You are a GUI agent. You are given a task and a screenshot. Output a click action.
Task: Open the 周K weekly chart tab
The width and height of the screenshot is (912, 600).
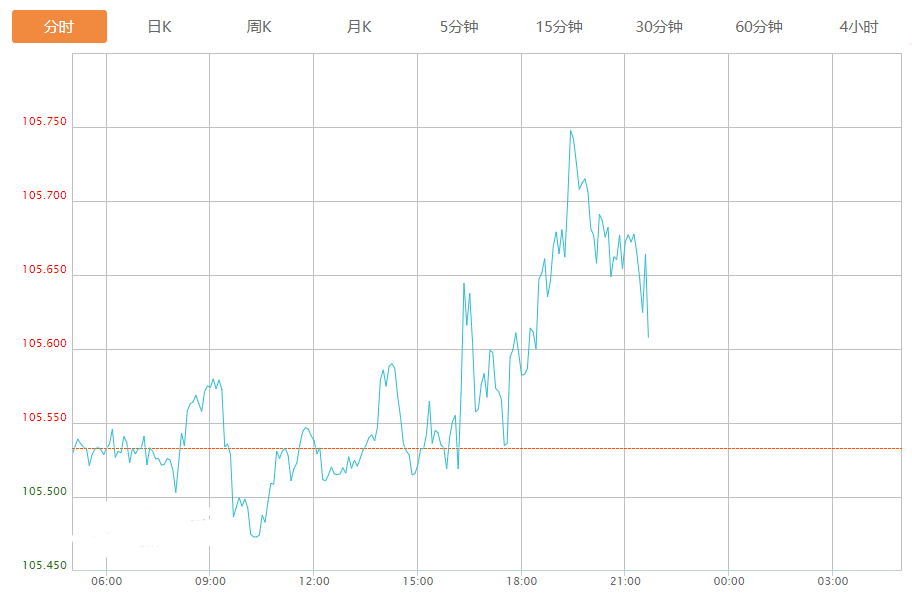pos(259,27)
